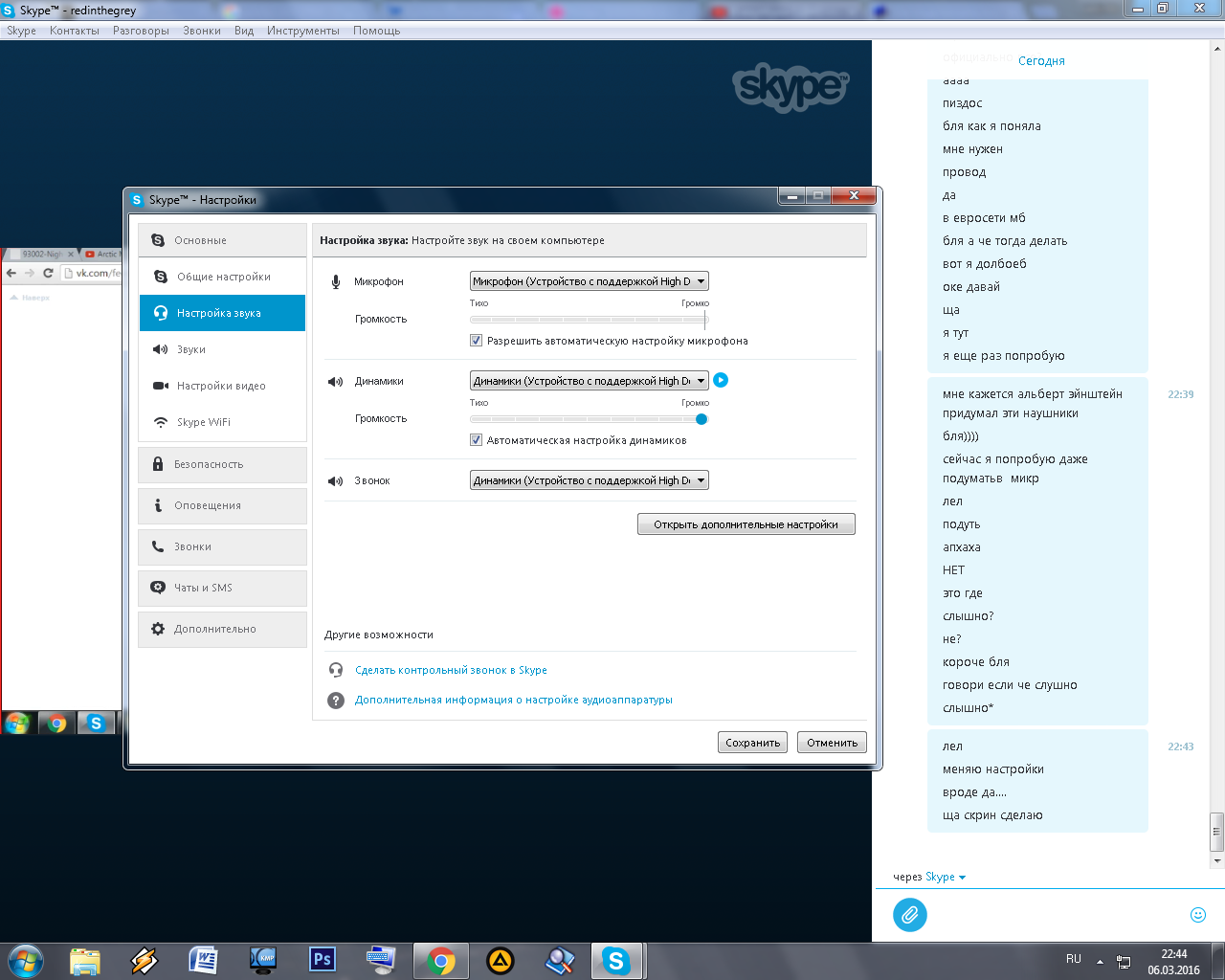Open the Разговоры menu
This screenshot has height=980, width=1225.
[141, 31]
